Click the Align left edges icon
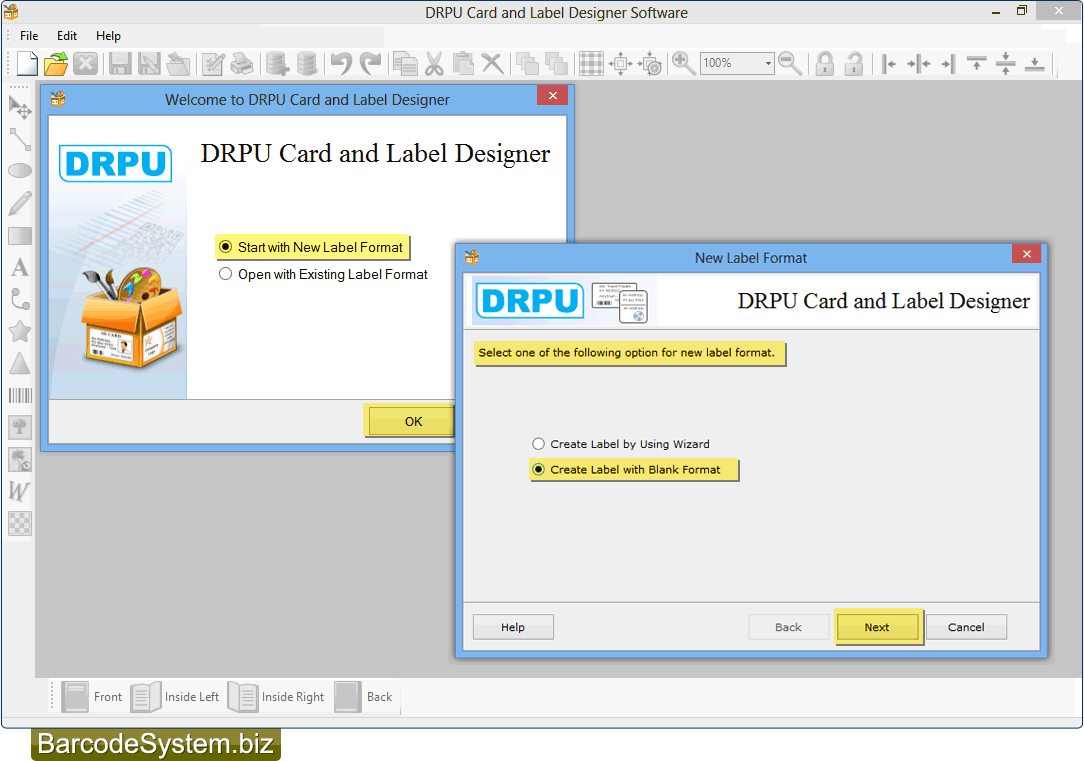The width and height of the screenshot is (1084, 761). point(889,64)
